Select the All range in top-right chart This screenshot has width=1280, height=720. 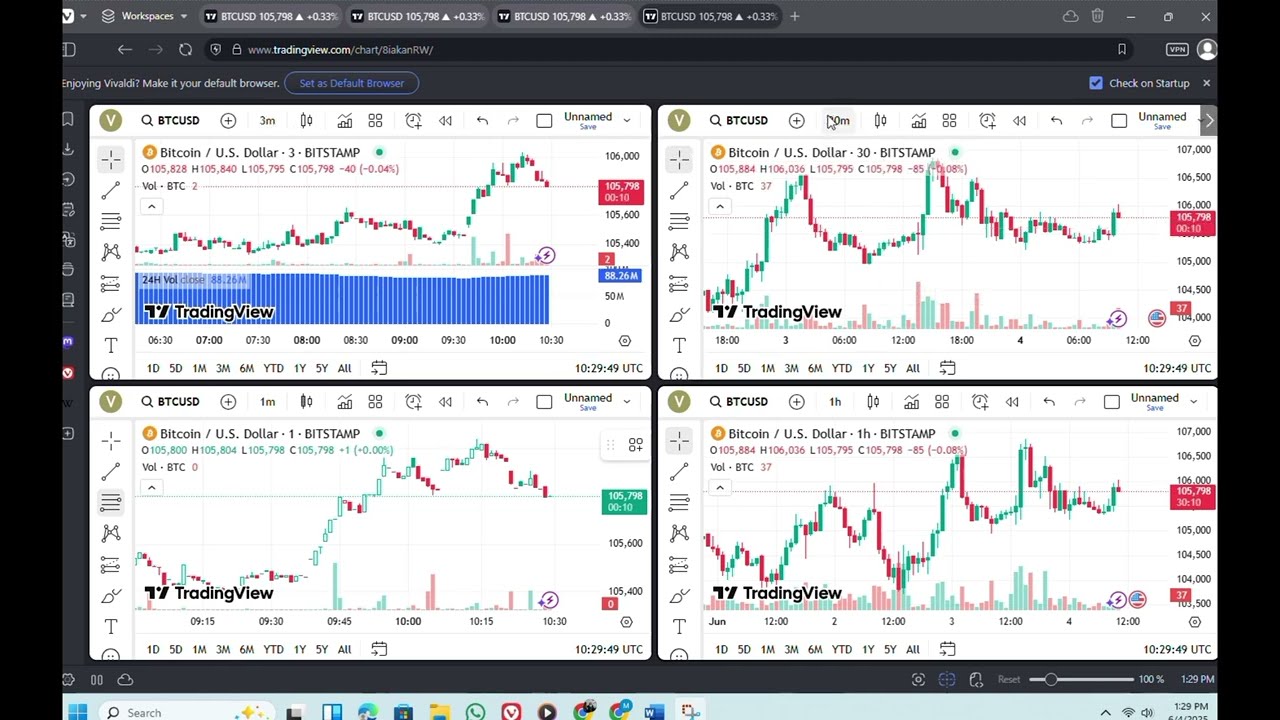(912, 368)
